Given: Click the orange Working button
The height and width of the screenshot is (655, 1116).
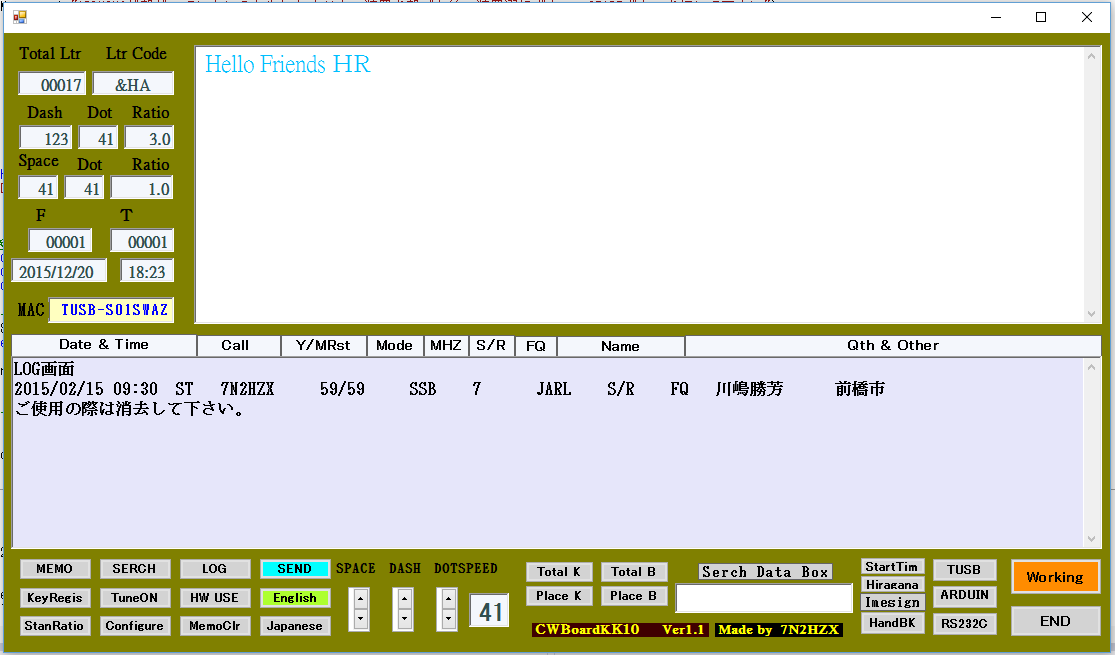Looking at the screenshot, I should click(x=1054, y=577).
